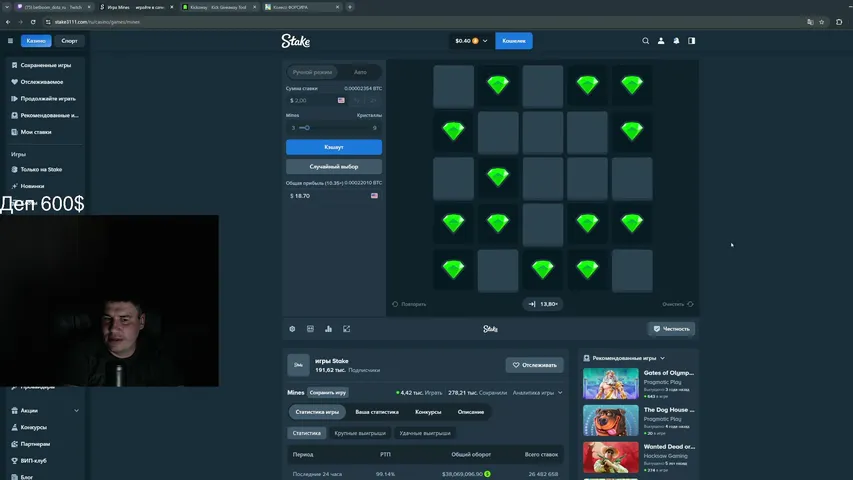This screenshot has width=853, height=480.
Task: Open the browser tab list chevron
Action: pos(7,7)
